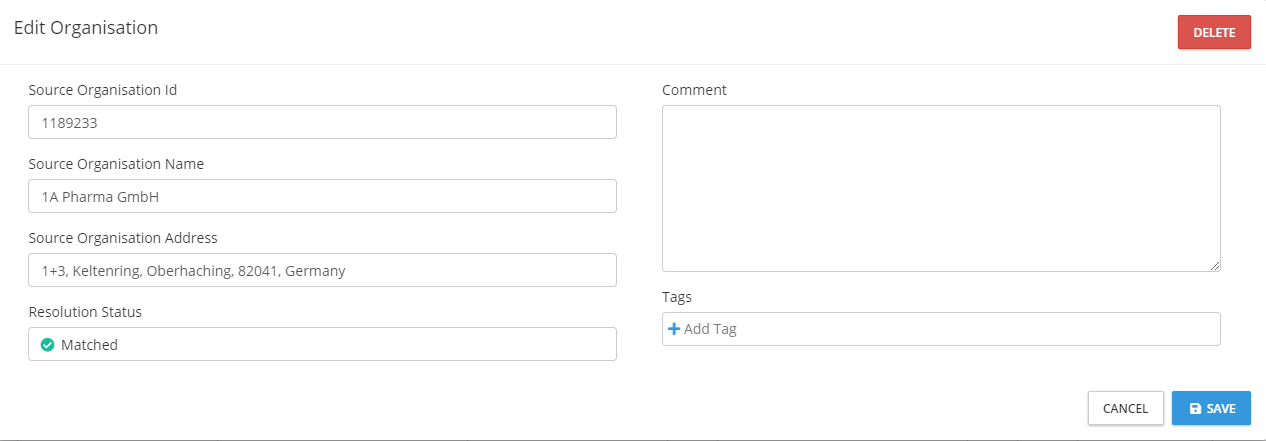Viewport: 1266px width, 441px height.
Task: Click the Source Organisation Id label
Action: pos(103,90)
